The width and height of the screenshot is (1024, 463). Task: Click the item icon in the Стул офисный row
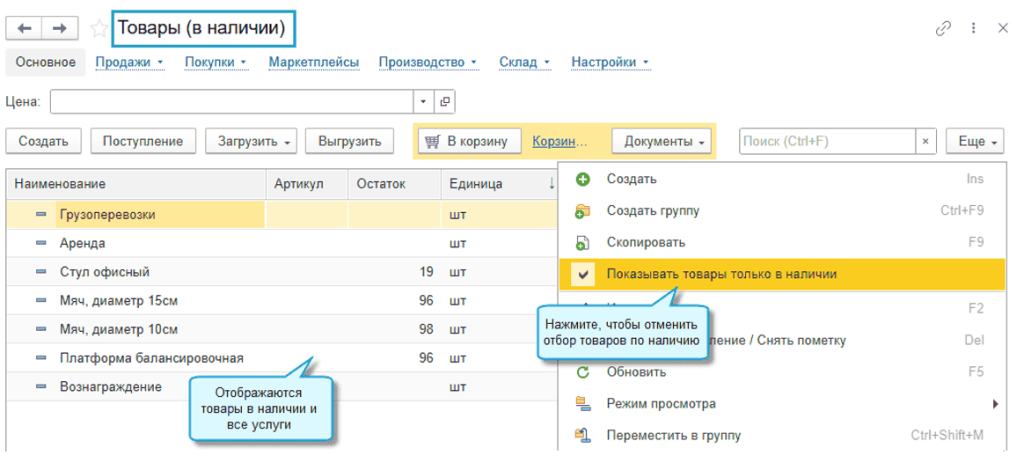pyautogui.click(x=40, y=272)
